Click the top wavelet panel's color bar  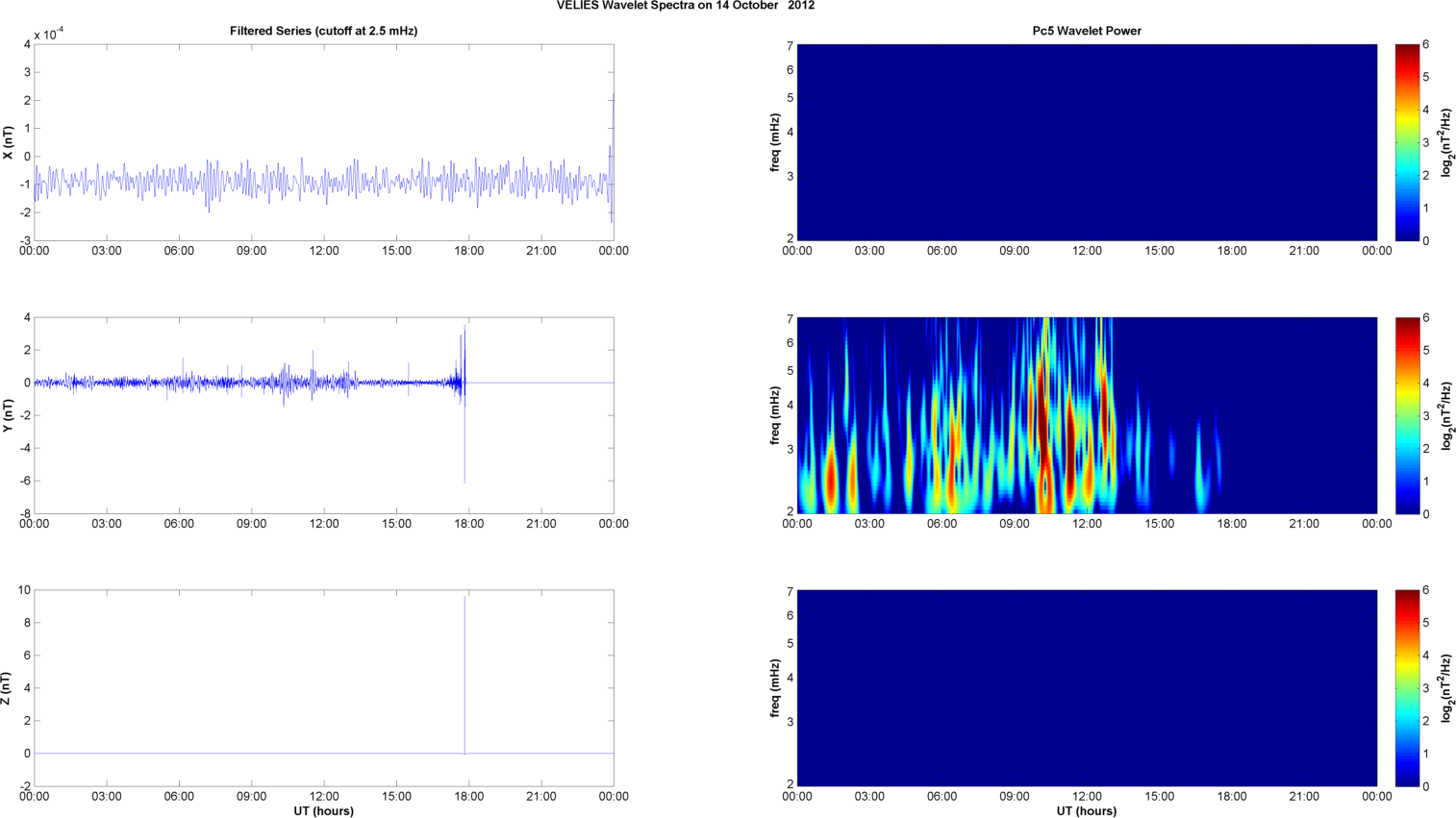1407,142
